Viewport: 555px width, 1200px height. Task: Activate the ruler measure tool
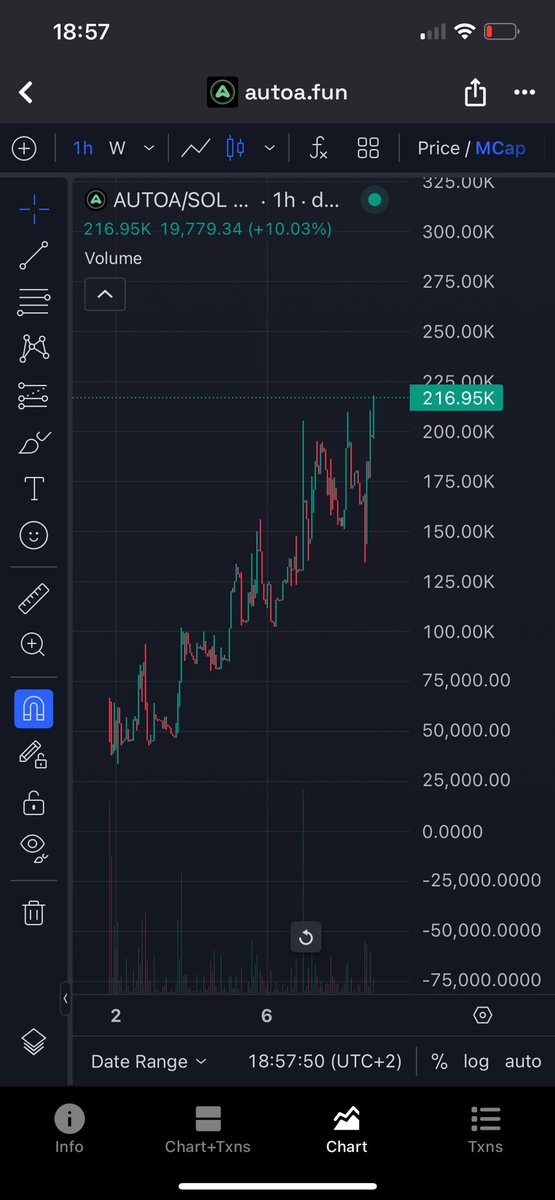(34, 600)
